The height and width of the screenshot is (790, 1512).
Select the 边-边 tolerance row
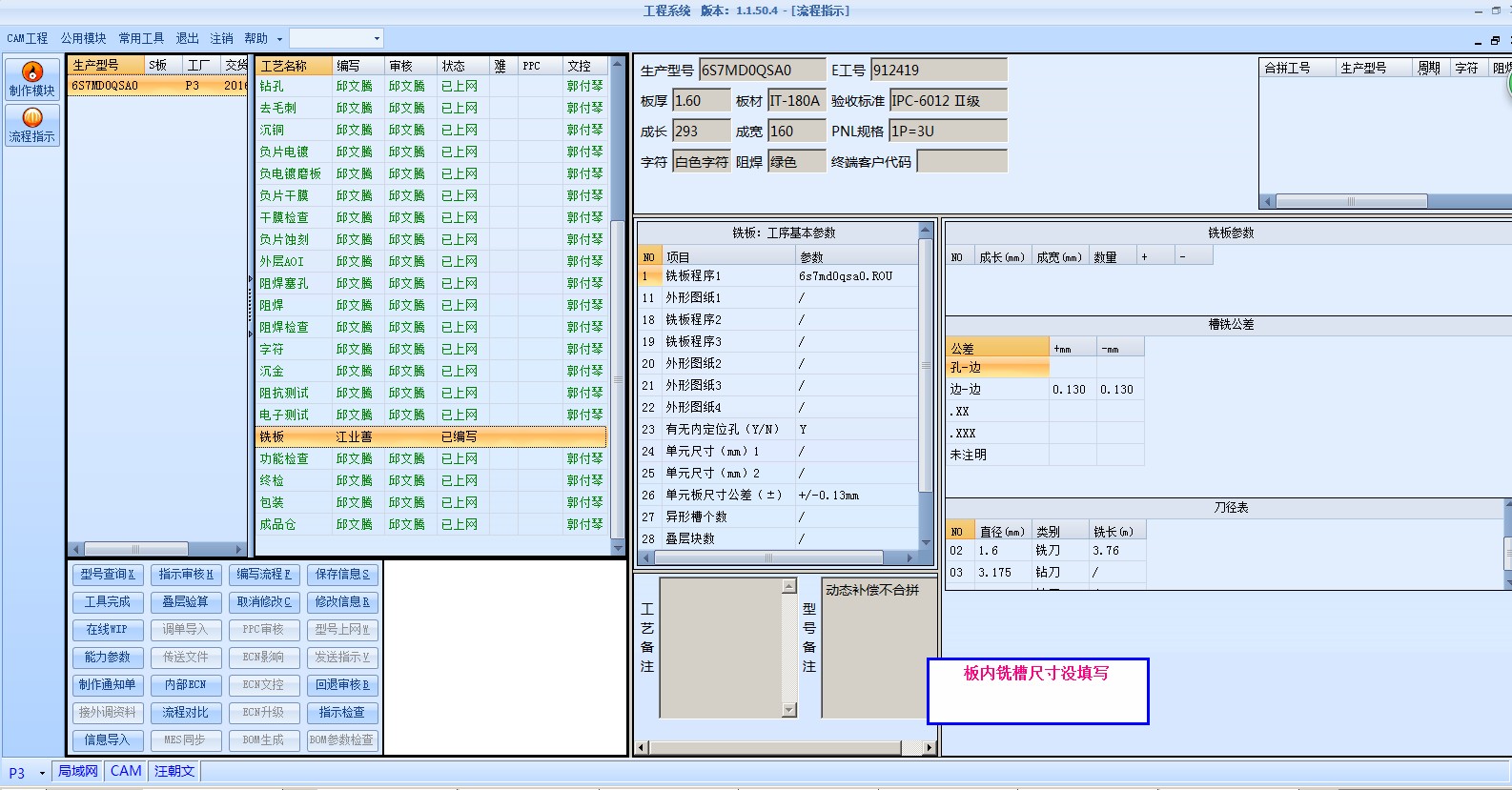point(1046,390)
